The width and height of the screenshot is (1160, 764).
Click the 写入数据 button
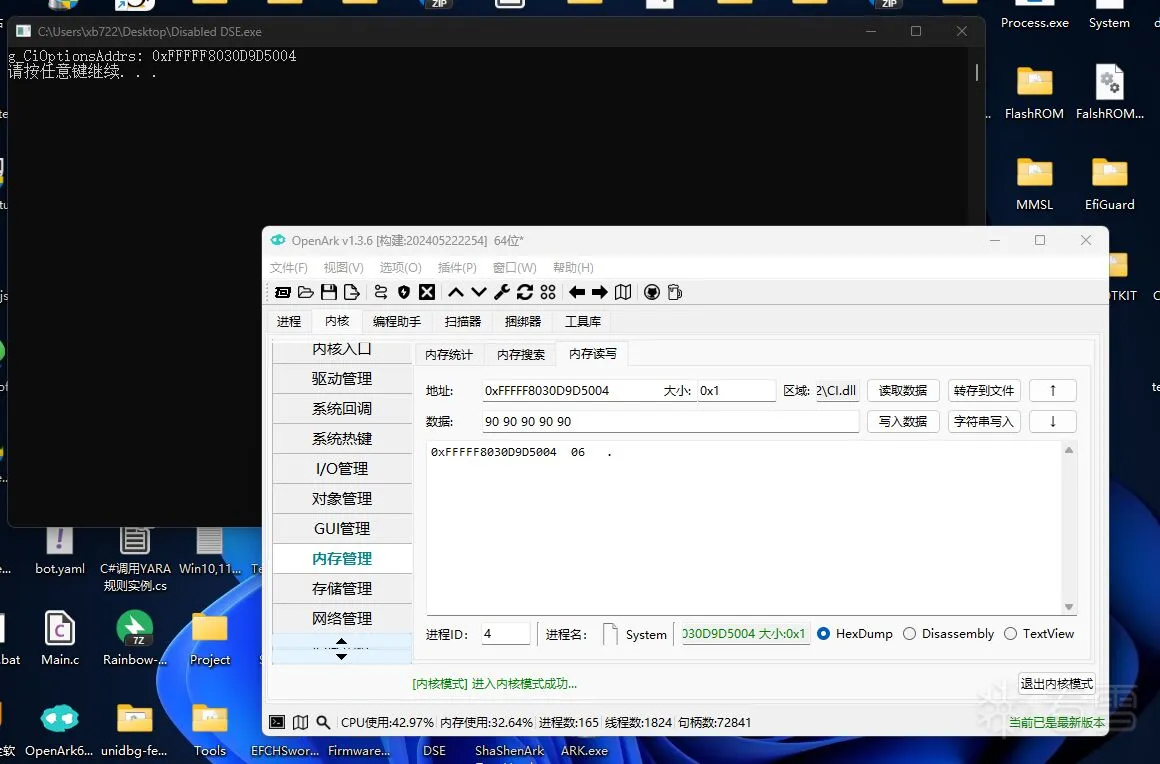click(903, 422)
